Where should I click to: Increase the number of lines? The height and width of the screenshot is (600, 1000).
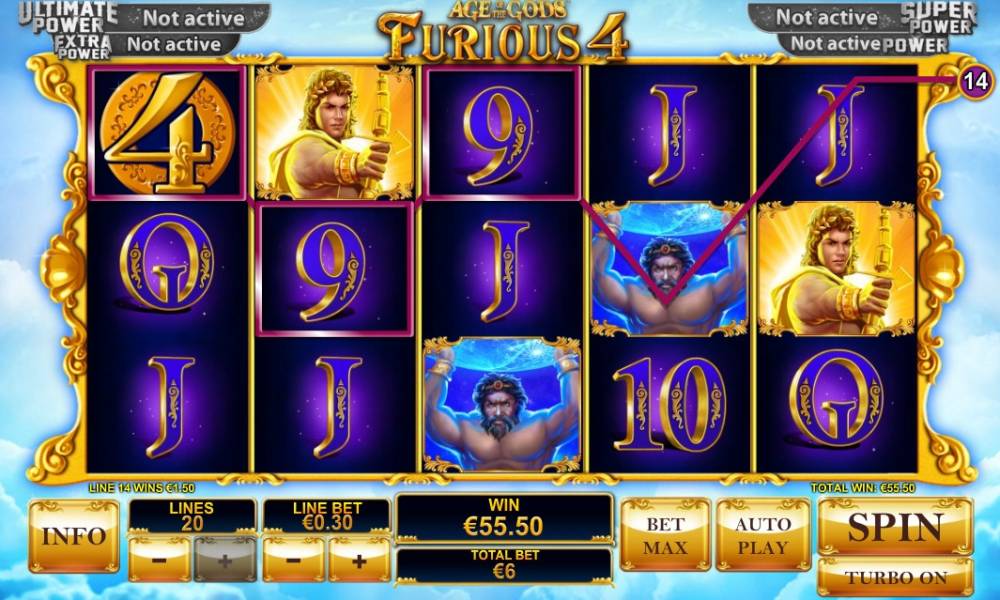point(225,559)
